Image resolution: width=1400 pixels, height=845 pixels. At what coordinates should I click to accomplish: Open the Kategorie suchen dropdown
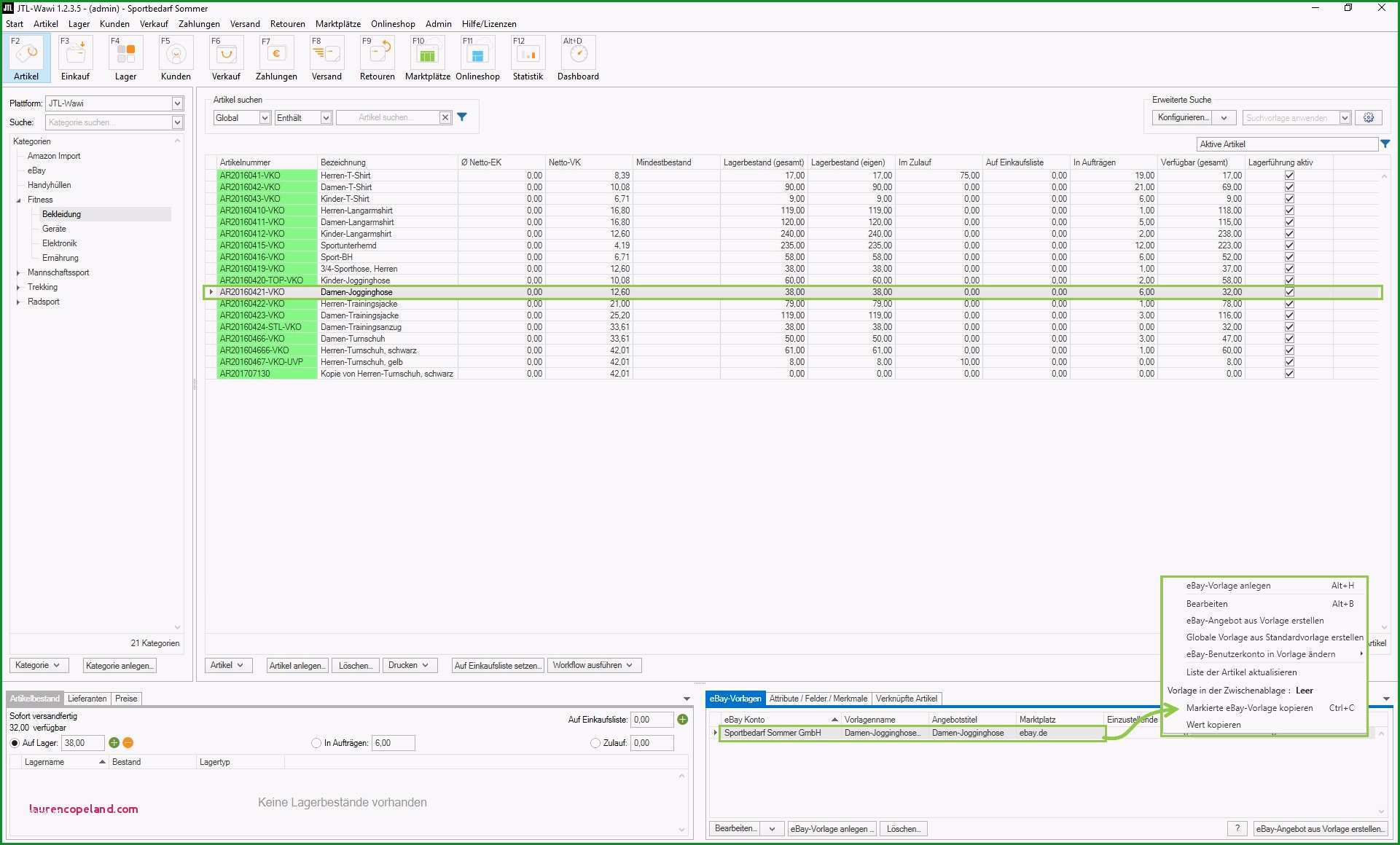[177, 122]
